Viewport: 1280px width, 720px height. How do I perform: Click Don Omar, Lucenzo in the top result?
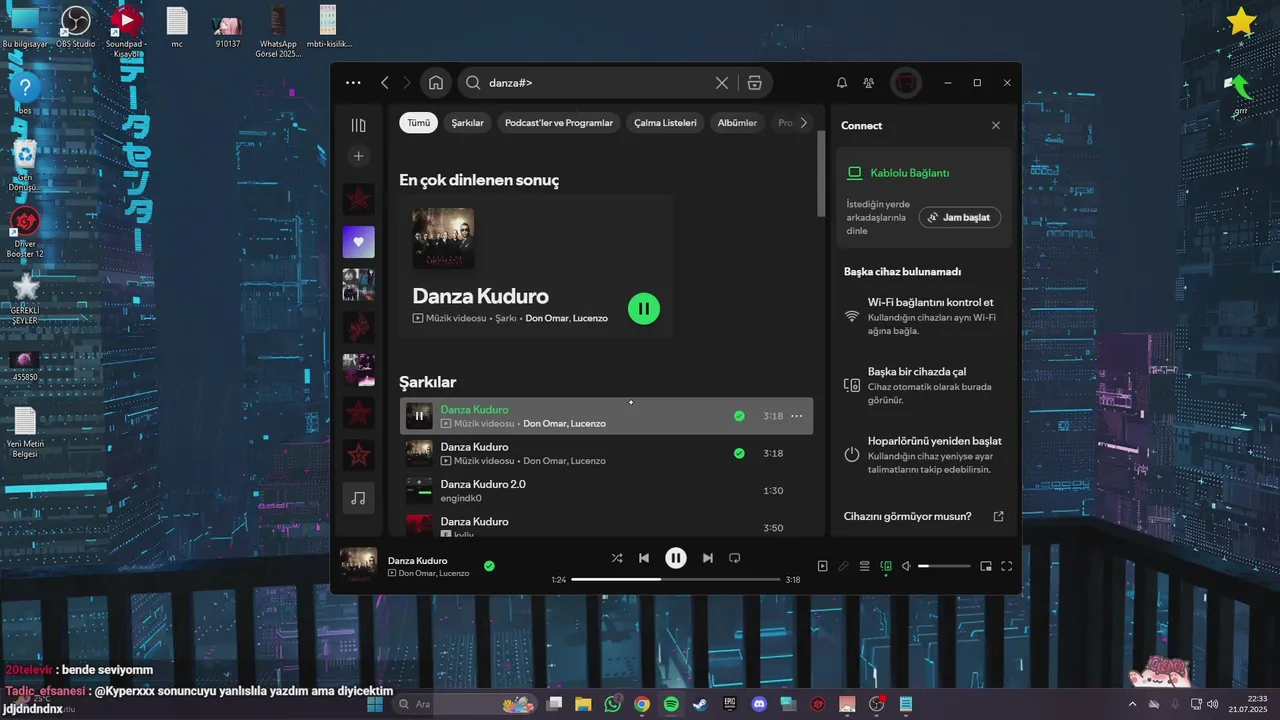(x=566, y=318)
